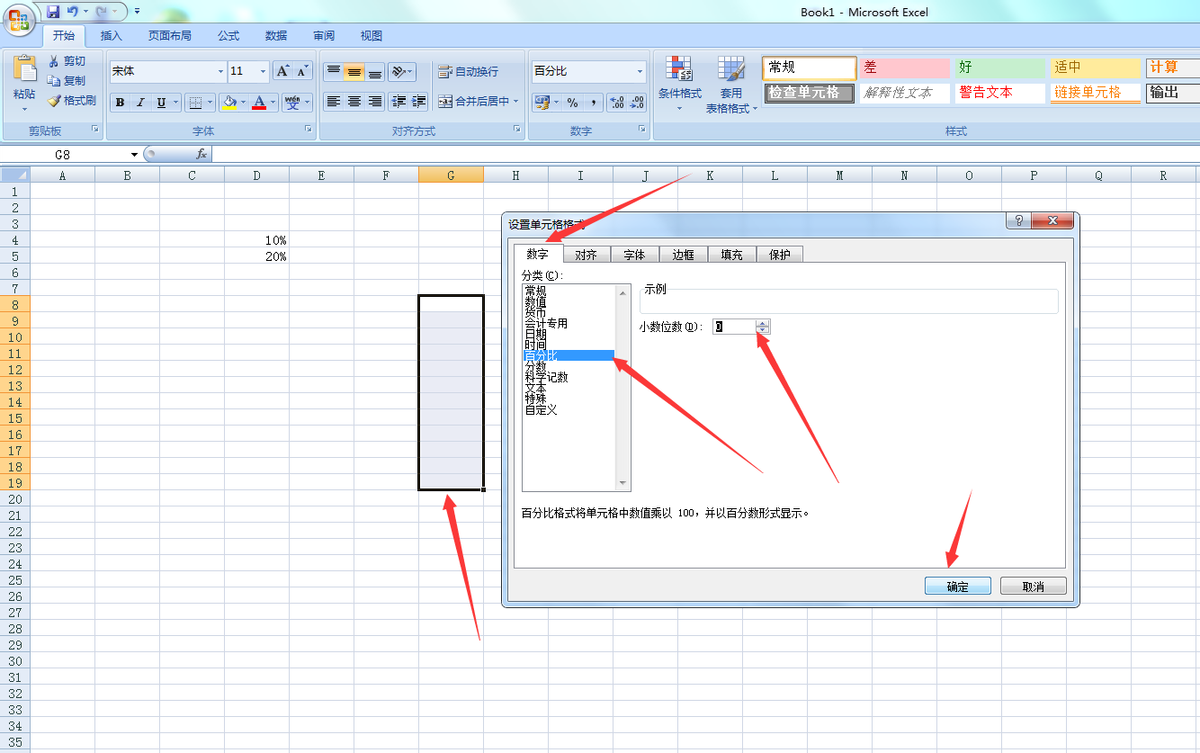Click the Undo icon in quick access toolbar
This screenshot has width=1200, height=753.
(x=73, y=12)
